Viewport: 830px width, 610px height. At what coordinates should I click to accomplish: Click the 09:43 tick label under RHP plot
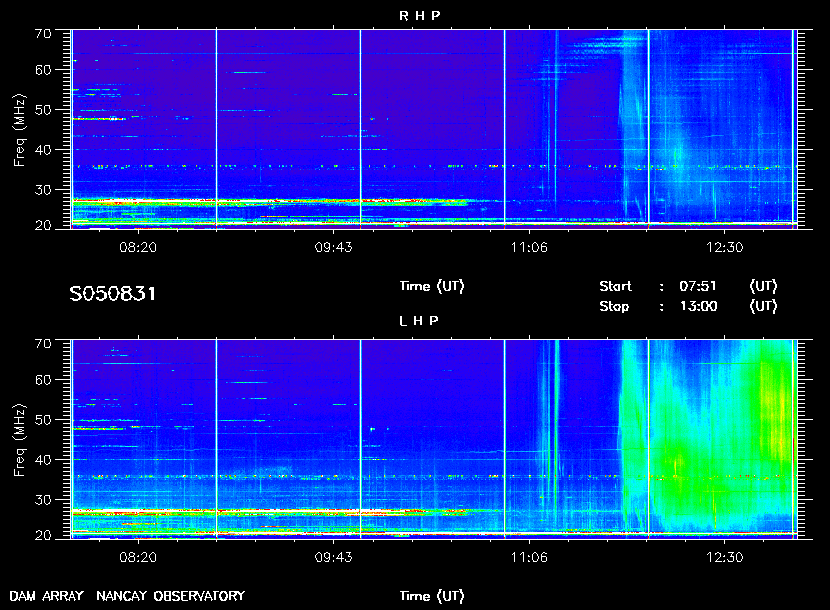333,247
